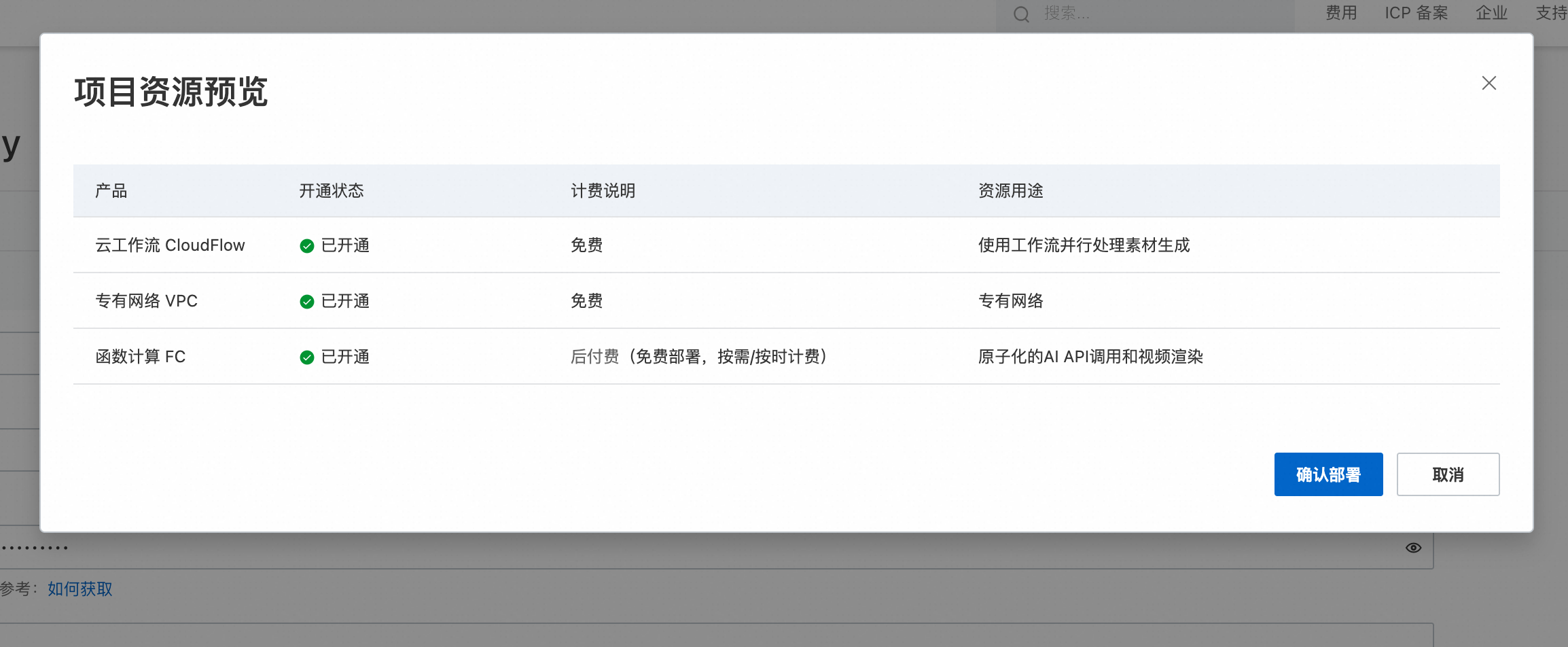This screenshot has height=647, width=1568.
Task: Click 原子化的AI API调用和视频渲染 text
Action: 1090,357
